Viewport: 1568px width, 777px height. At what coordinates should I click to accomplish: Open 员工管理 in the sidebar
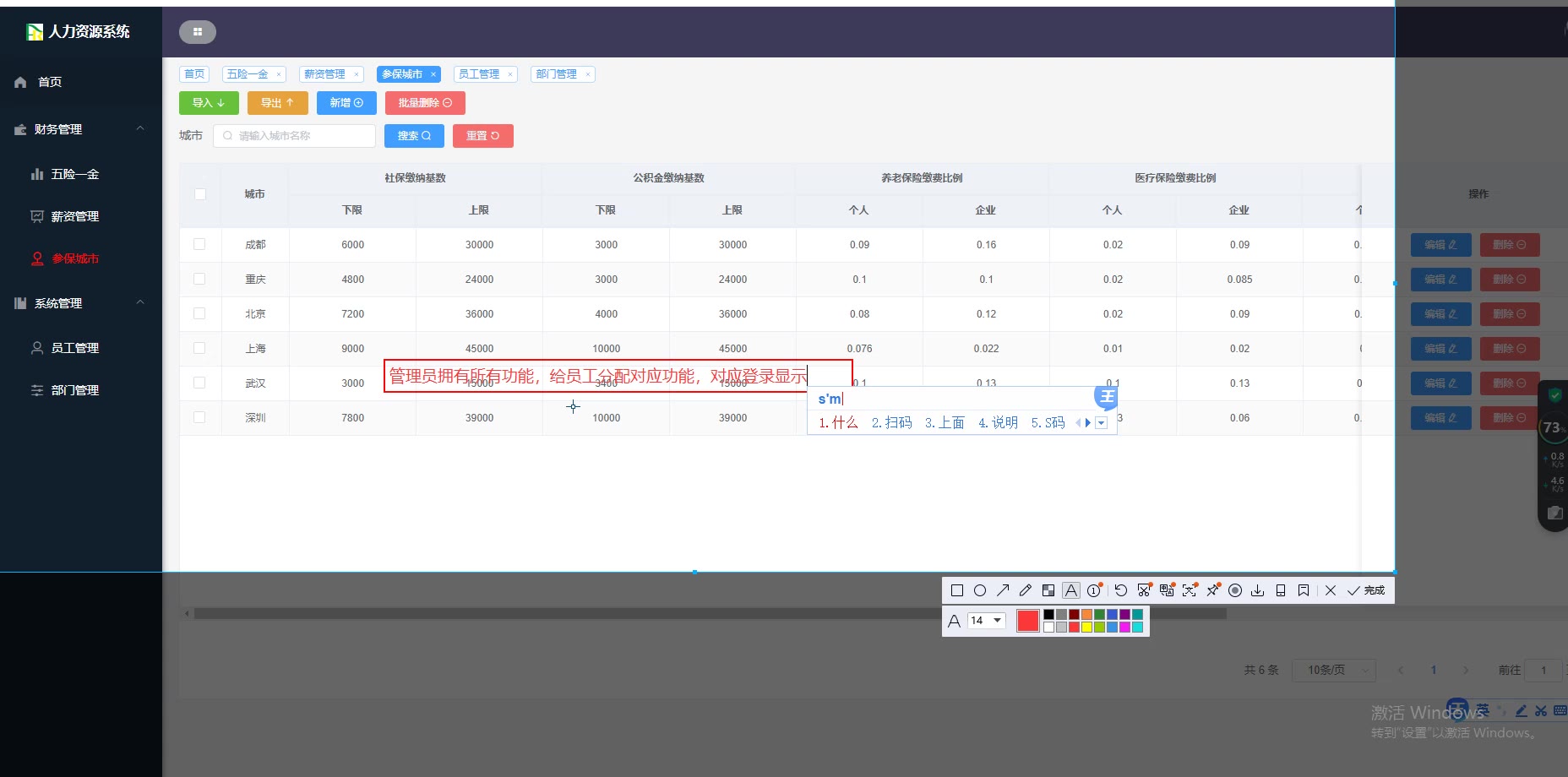(x=74, y=348)
